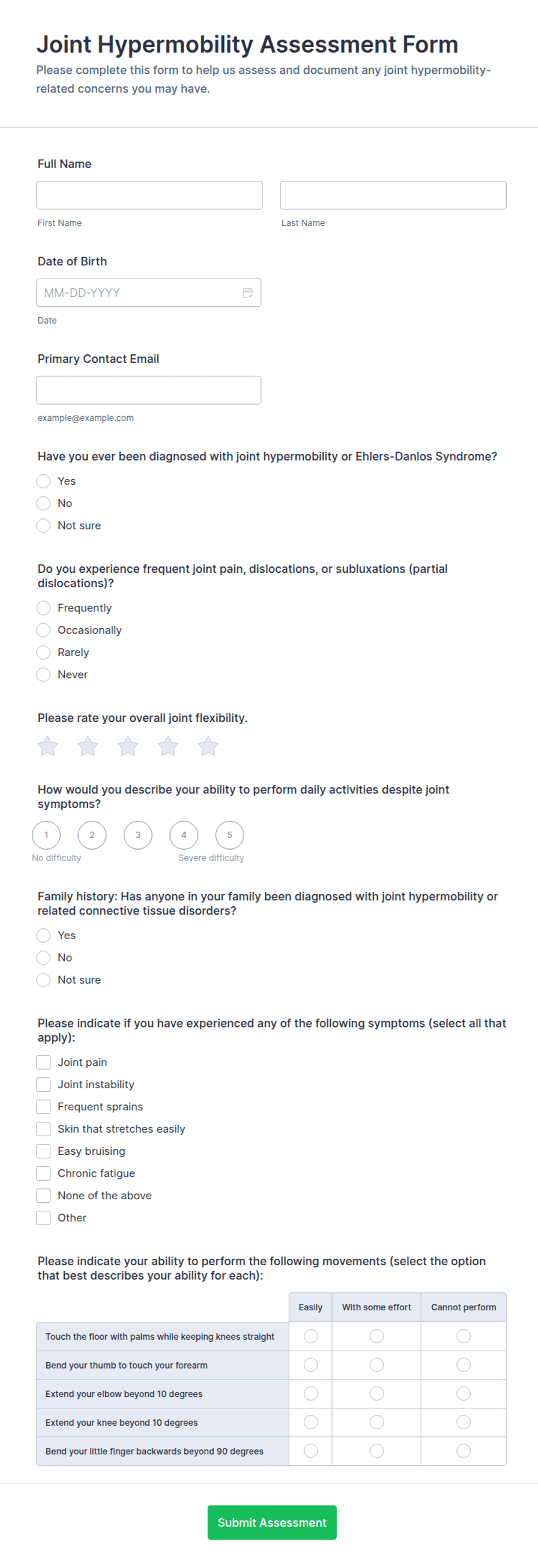Select scale value 1 for no difficulty
Image resolution: width=538 pixels, height=1568 pixels.
pyautogui.click(x=46, y=835)
